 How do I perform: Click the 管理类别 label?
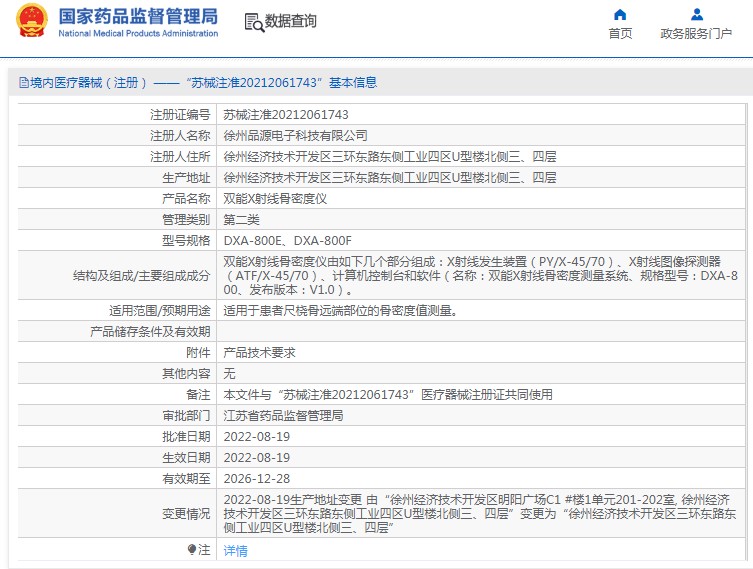(x=186, y=220)
